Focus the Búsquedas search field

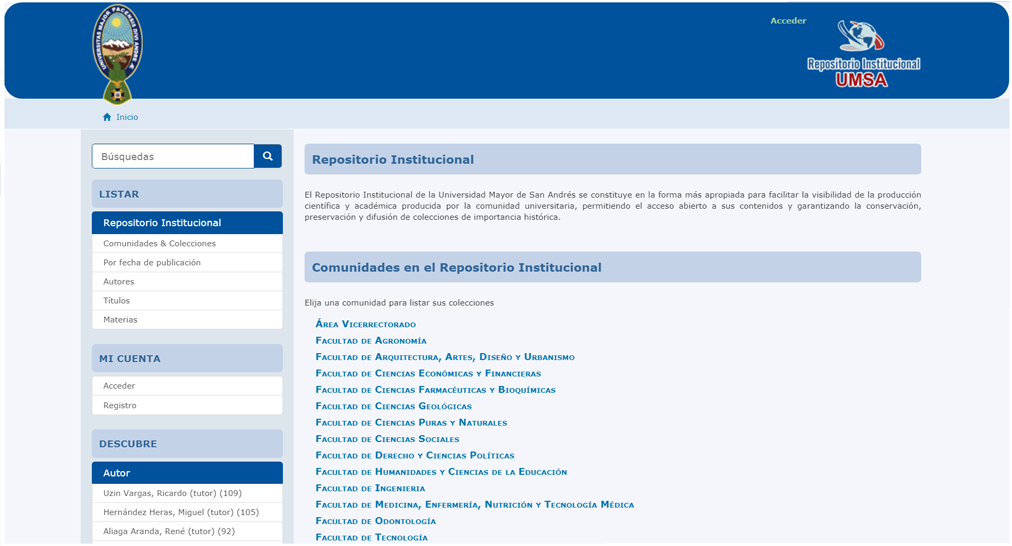[173, 156]
